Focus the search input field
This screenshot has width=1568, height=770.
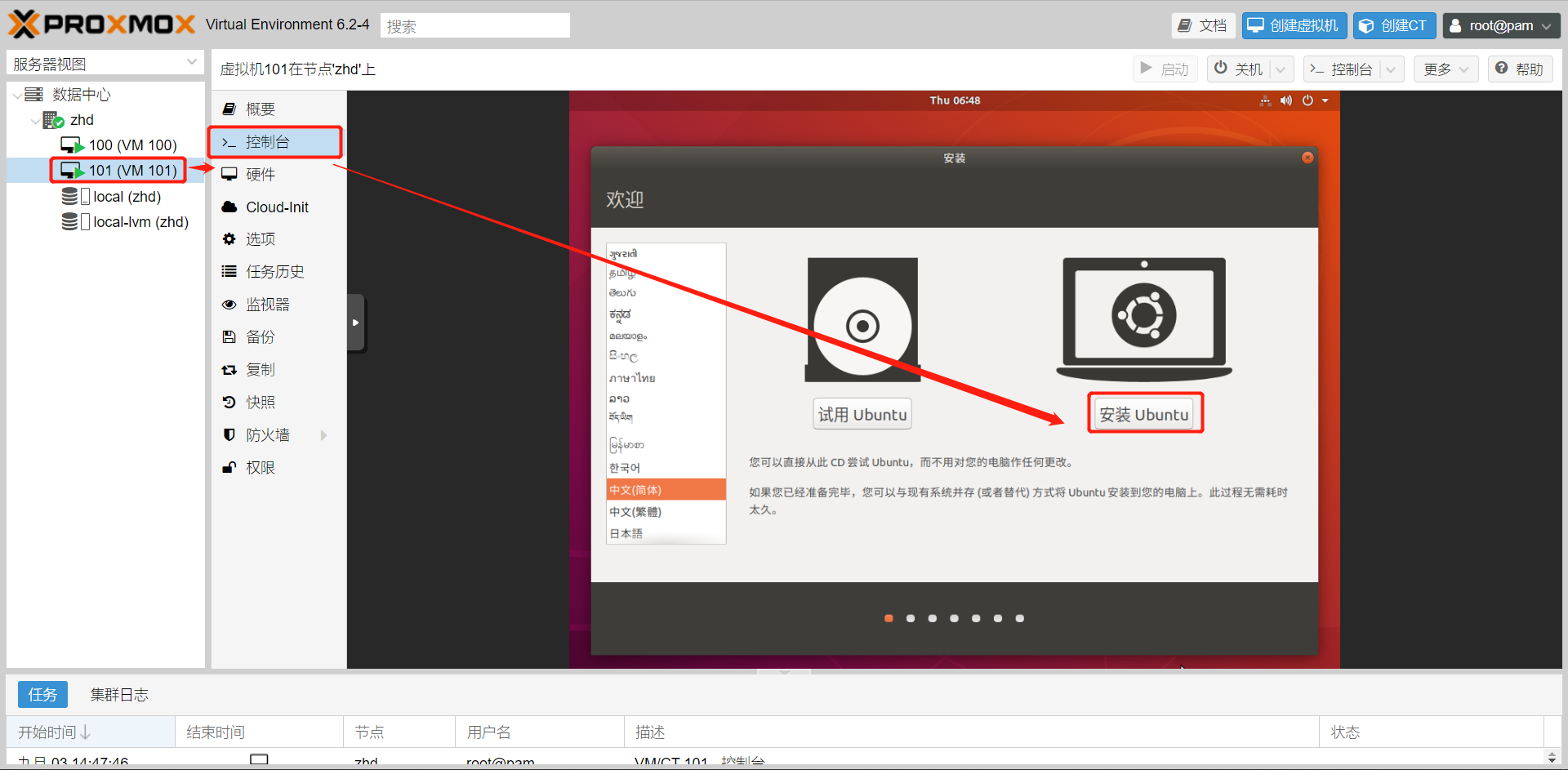tap(474, 25)
